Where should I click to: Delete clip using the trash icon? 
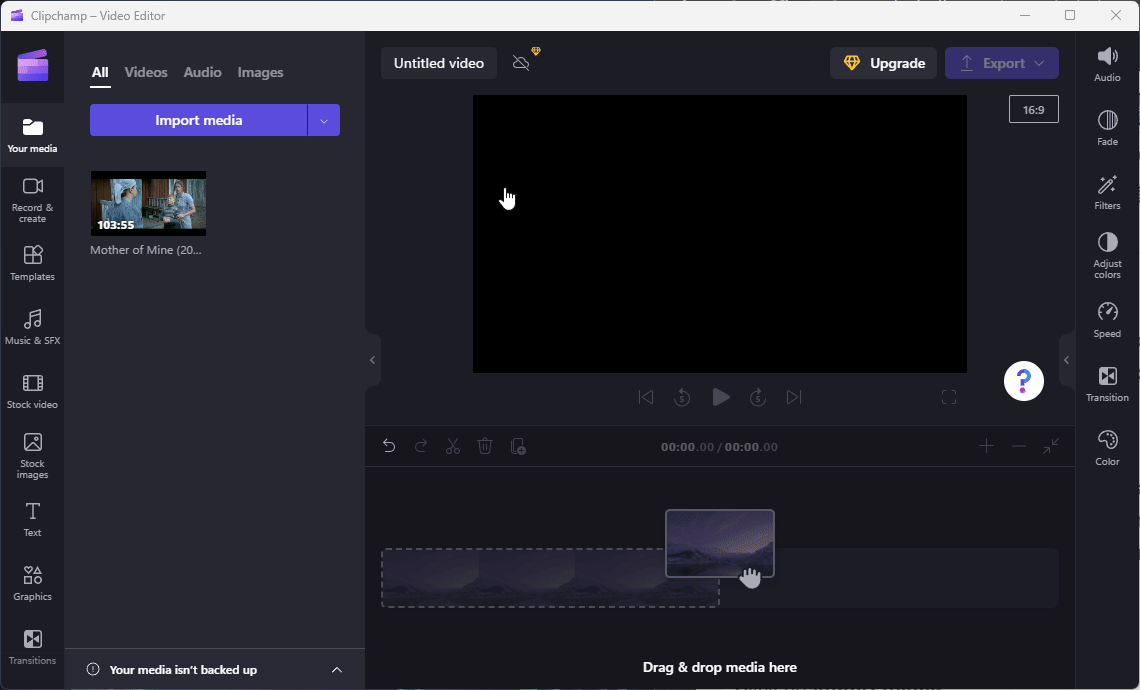(x=485, y=446)
